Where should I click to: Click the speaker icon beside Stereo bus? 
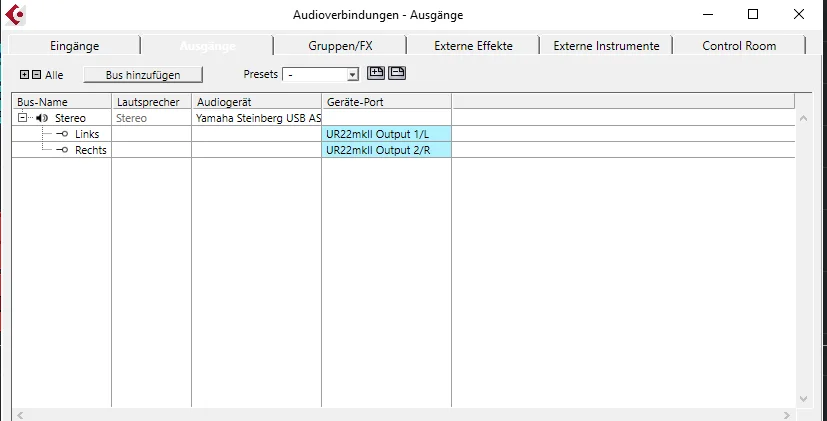[42, 118]
